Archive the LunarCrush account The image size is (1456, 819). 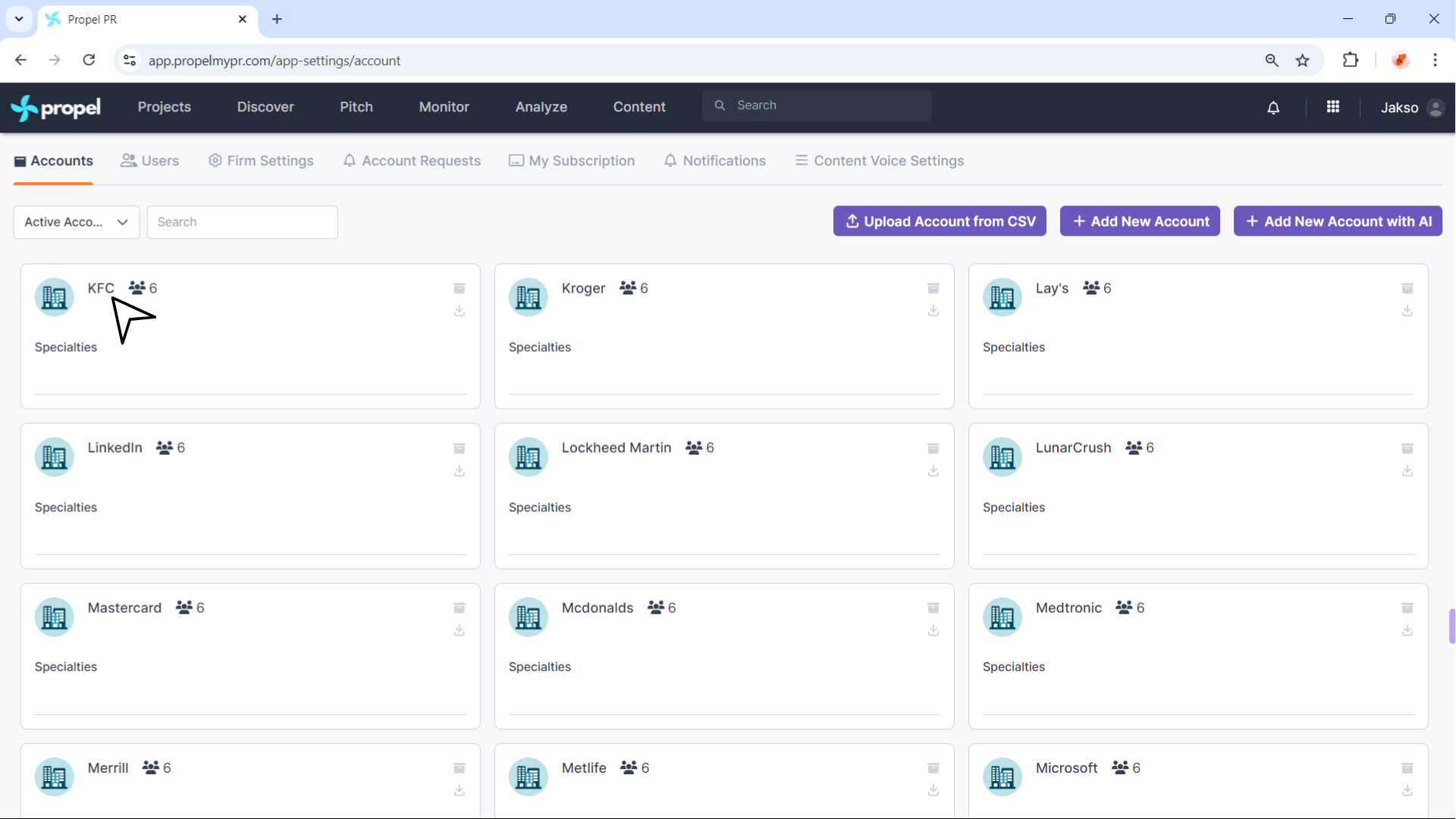pos(1407,448)
